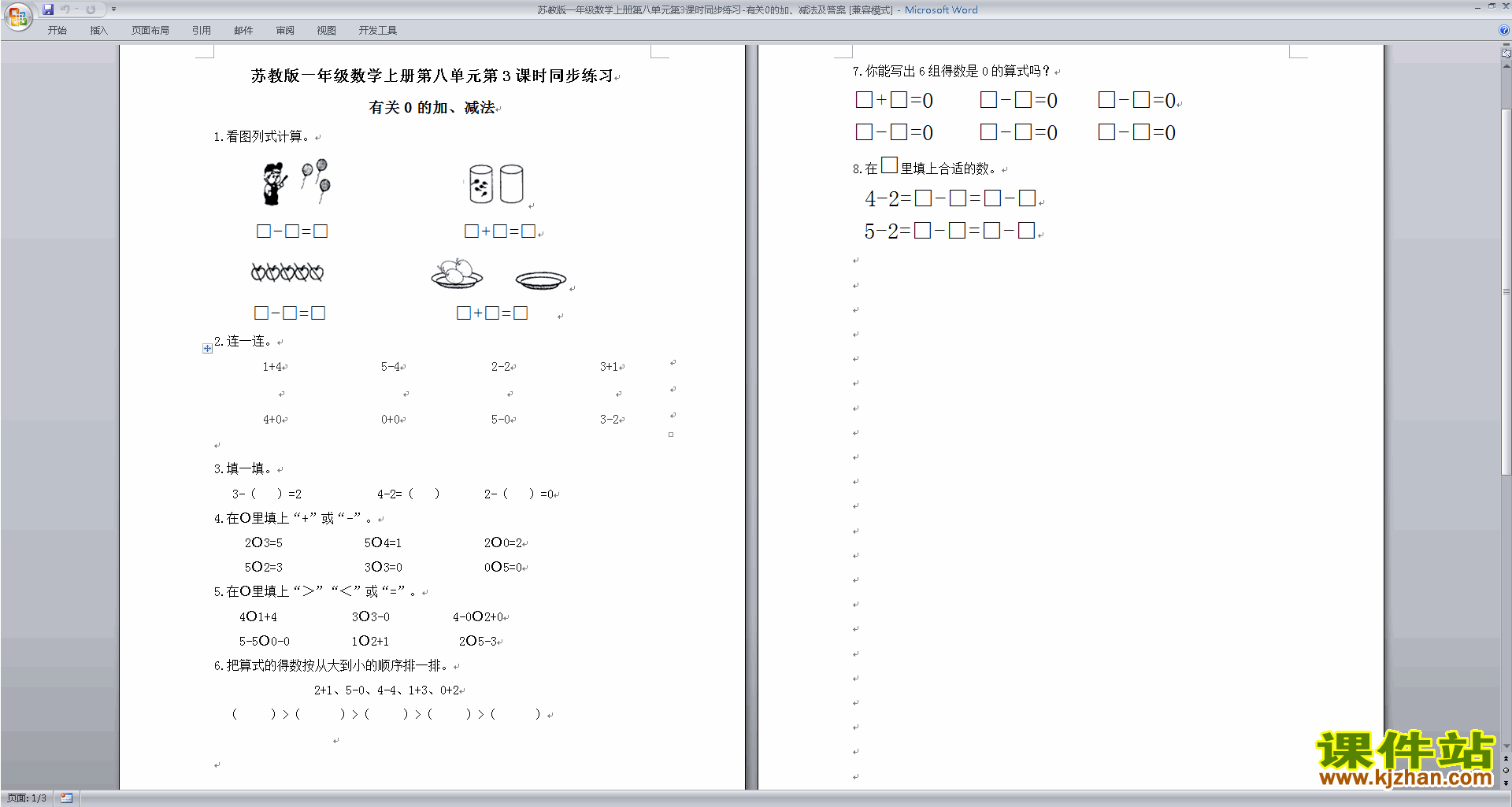
Task: Click the vertical scrollbar thumb
Action: click(x=1506, y=291)
